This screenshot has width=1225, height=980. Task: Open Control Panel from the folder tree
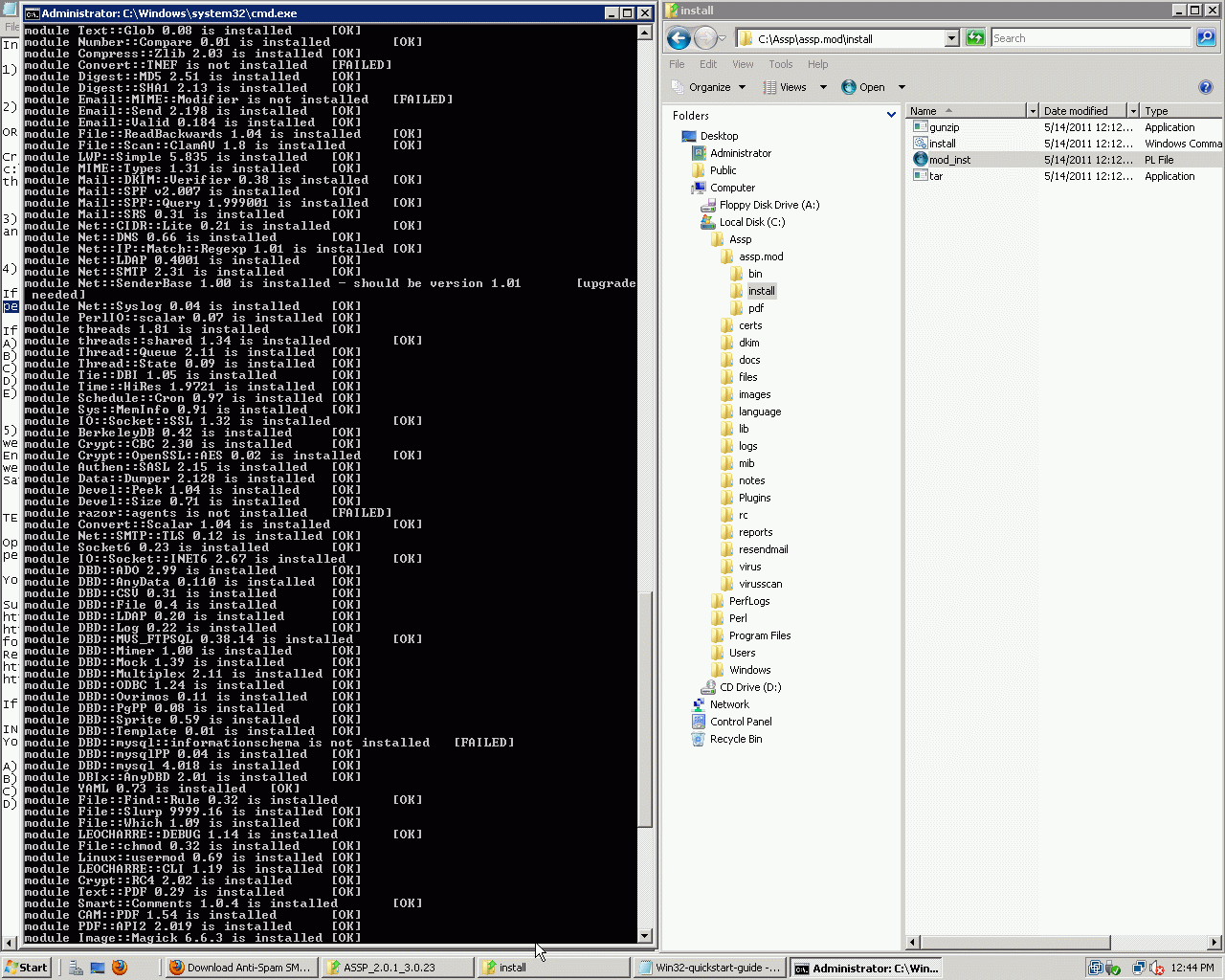(741, 722)
